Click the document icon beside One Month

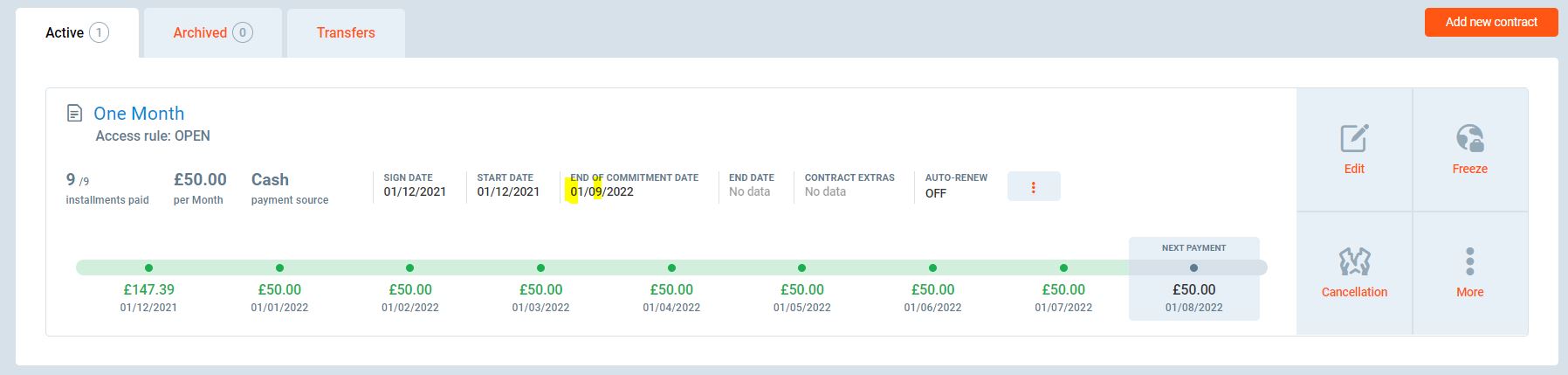(x=75, y=114)
